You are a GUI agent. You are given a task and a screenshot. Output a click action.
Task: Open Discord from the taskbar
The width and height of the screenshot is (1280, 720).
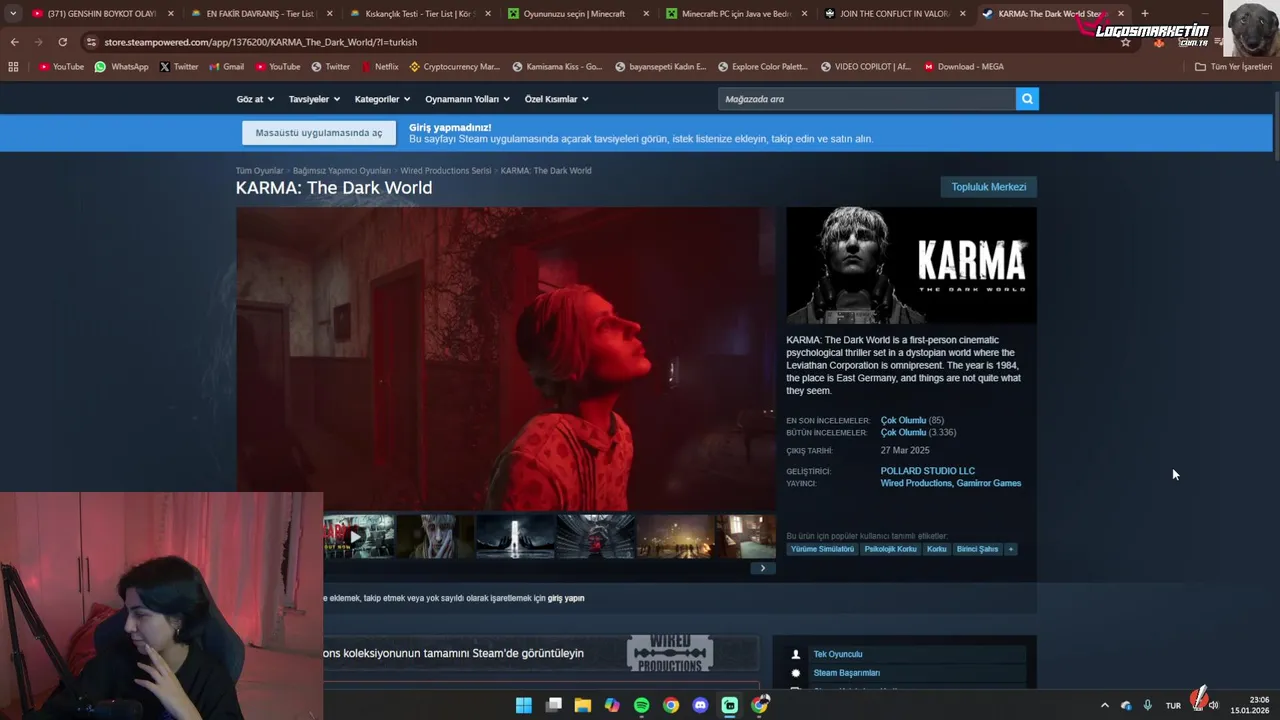700,705
